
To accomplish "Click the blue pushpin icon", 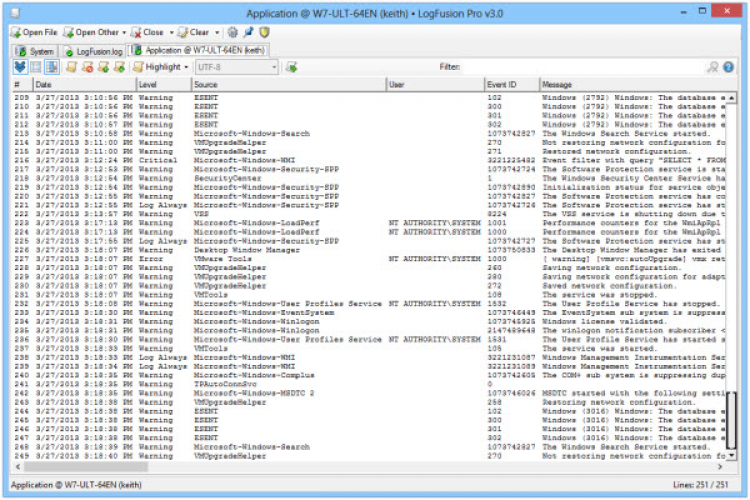I will (249, 33).
